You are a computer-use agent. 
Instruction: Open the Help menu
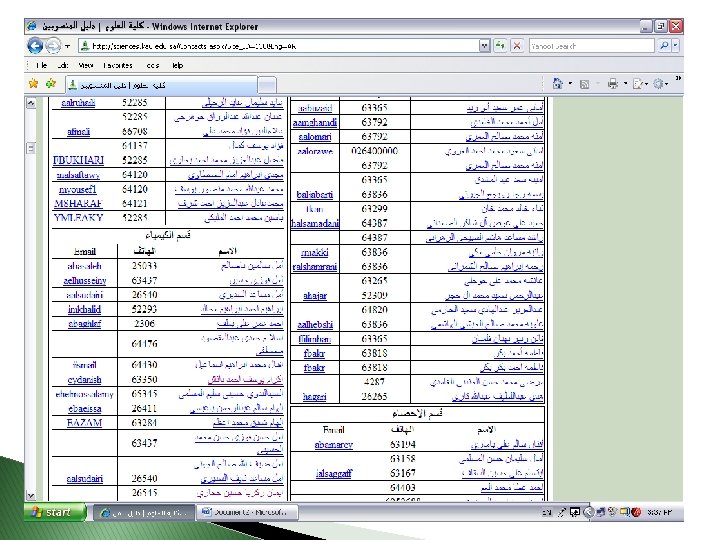coord(177,65)
